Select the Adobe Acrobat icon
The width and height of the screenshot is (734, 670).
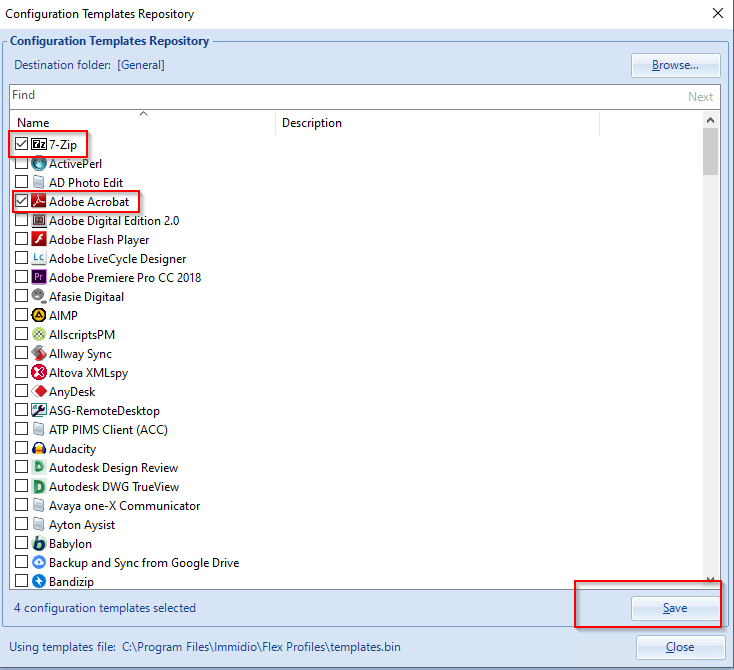(x=39, y=201)
